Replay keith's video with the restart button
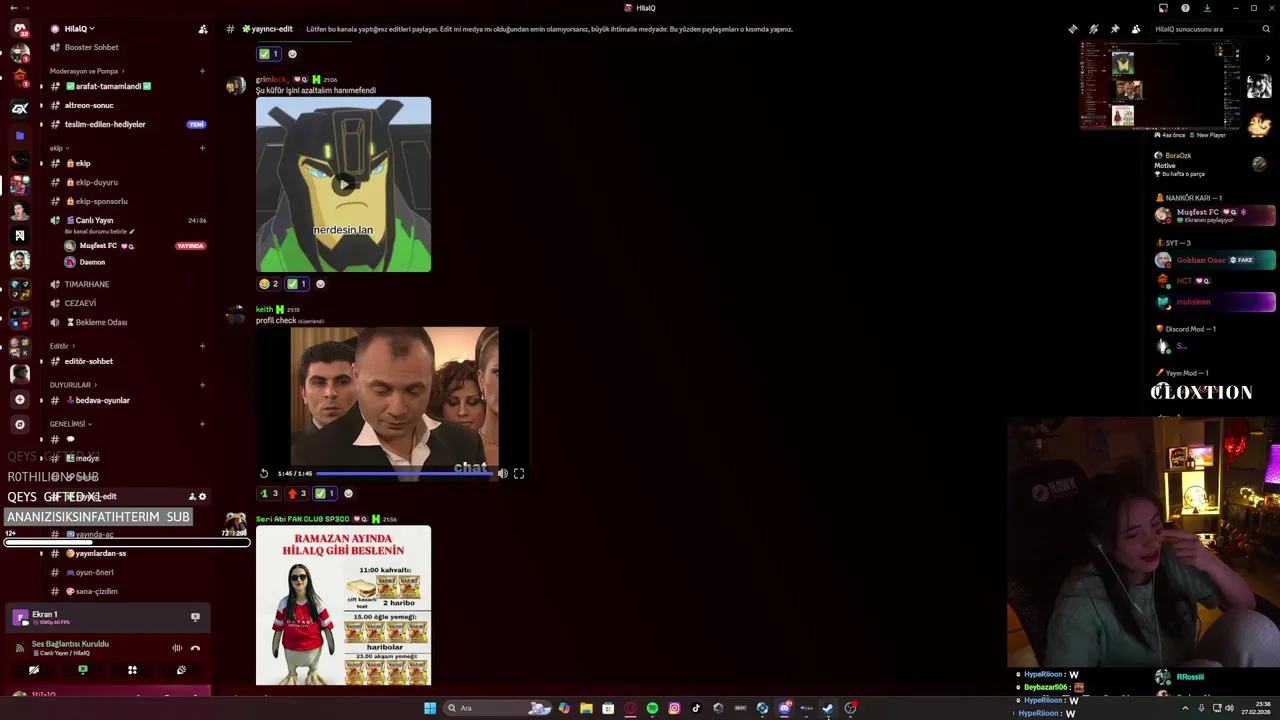Image resolution: width=1280 pixels, height=720 pixels. (x=264, y=473)
